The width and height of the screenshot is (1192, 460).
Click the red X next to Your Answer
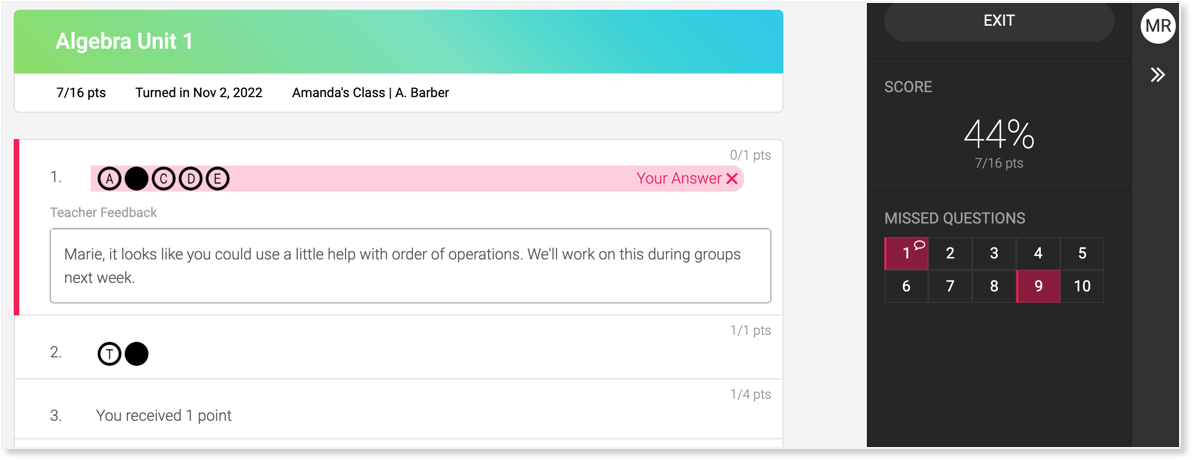coord(732,179)
